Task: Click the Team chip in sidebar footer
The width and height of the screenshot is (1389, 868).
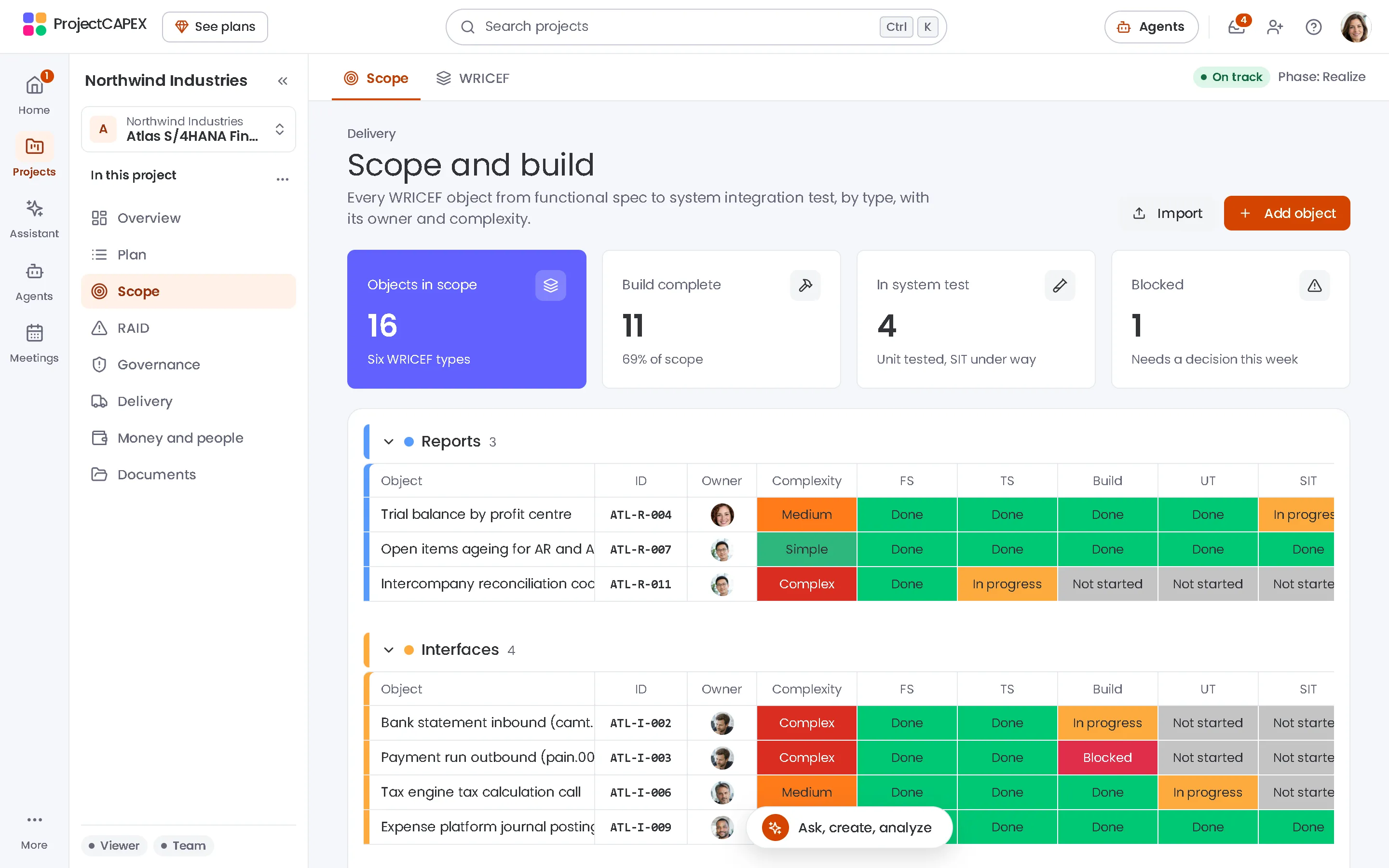Action: [183, 845]
